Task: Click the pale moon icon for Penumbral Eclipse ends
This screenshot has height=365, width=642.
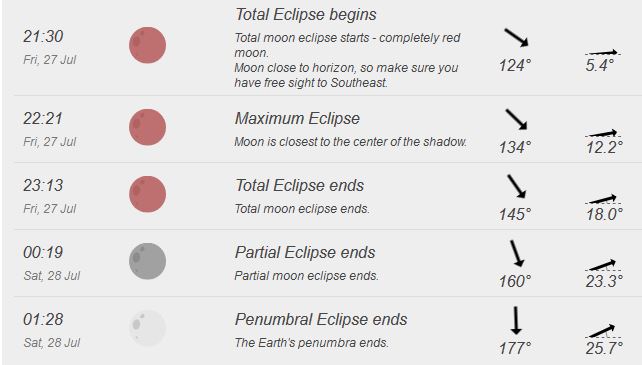Action: (x=147, y=328)
